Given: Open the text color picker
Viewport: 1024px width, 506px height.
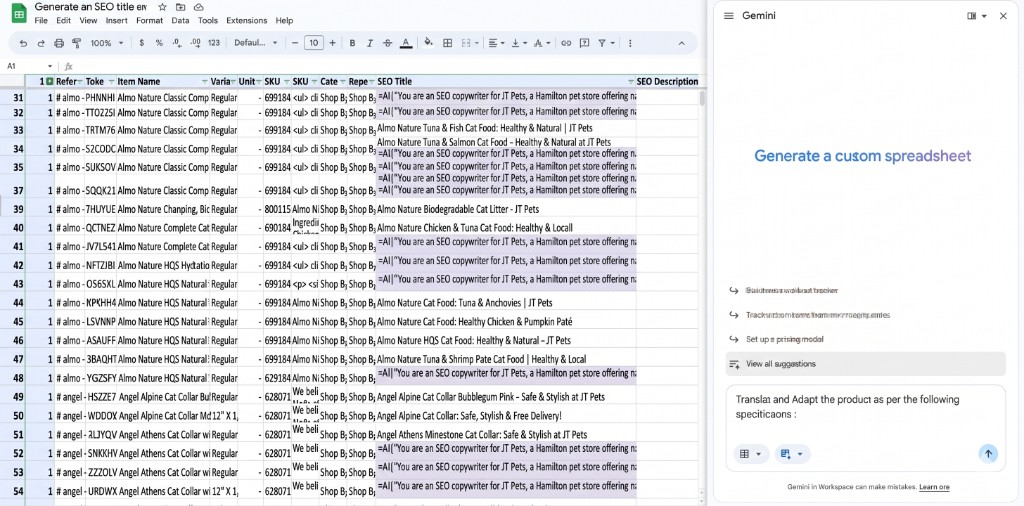Looking at the screenshot, I should tap(406, 43).
